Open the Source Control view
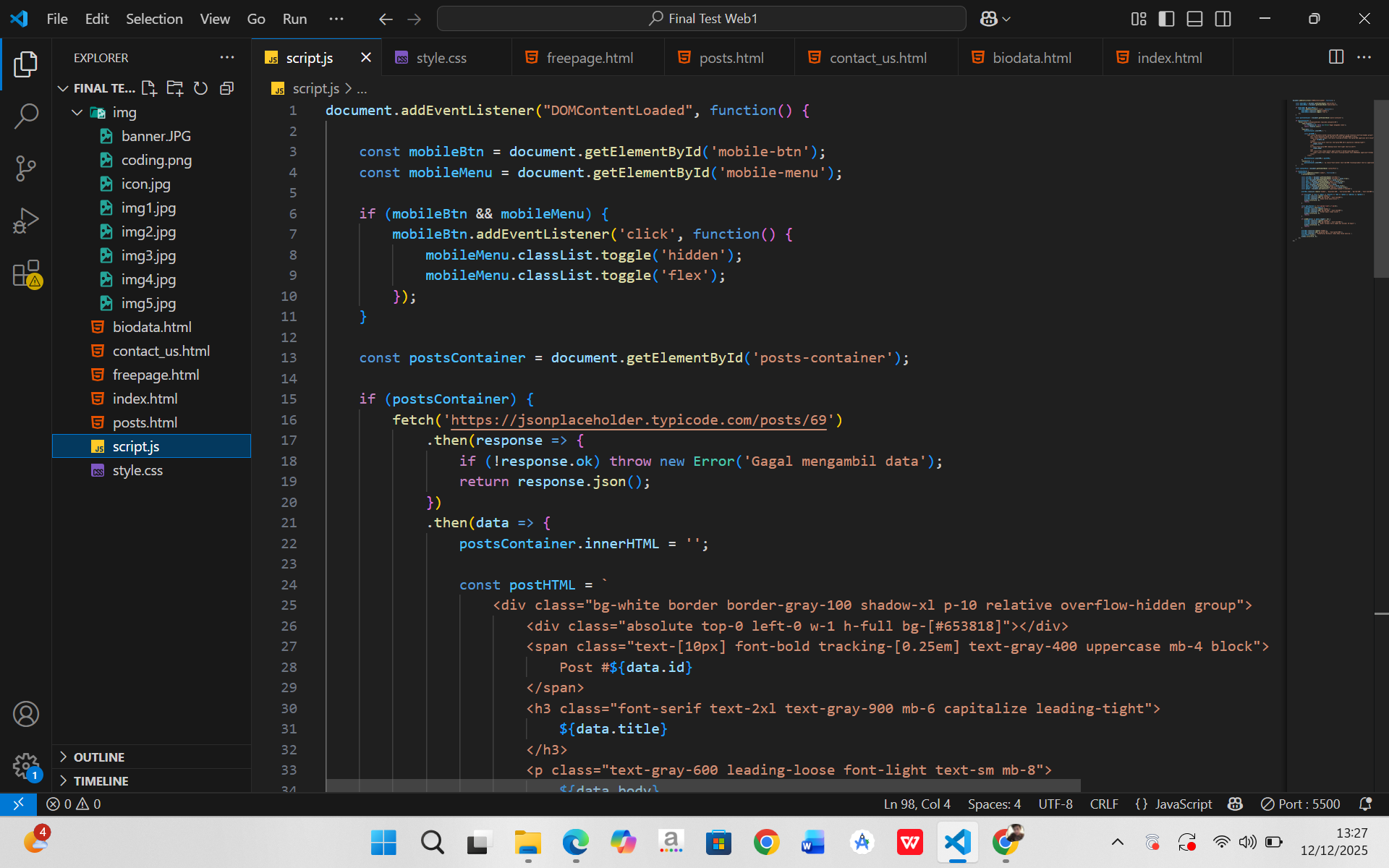 [x=26, y=168]
